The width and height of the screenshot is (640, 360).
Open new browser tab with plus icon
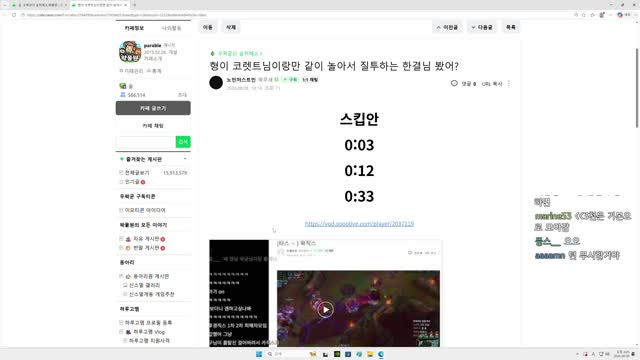pos(134,5)
